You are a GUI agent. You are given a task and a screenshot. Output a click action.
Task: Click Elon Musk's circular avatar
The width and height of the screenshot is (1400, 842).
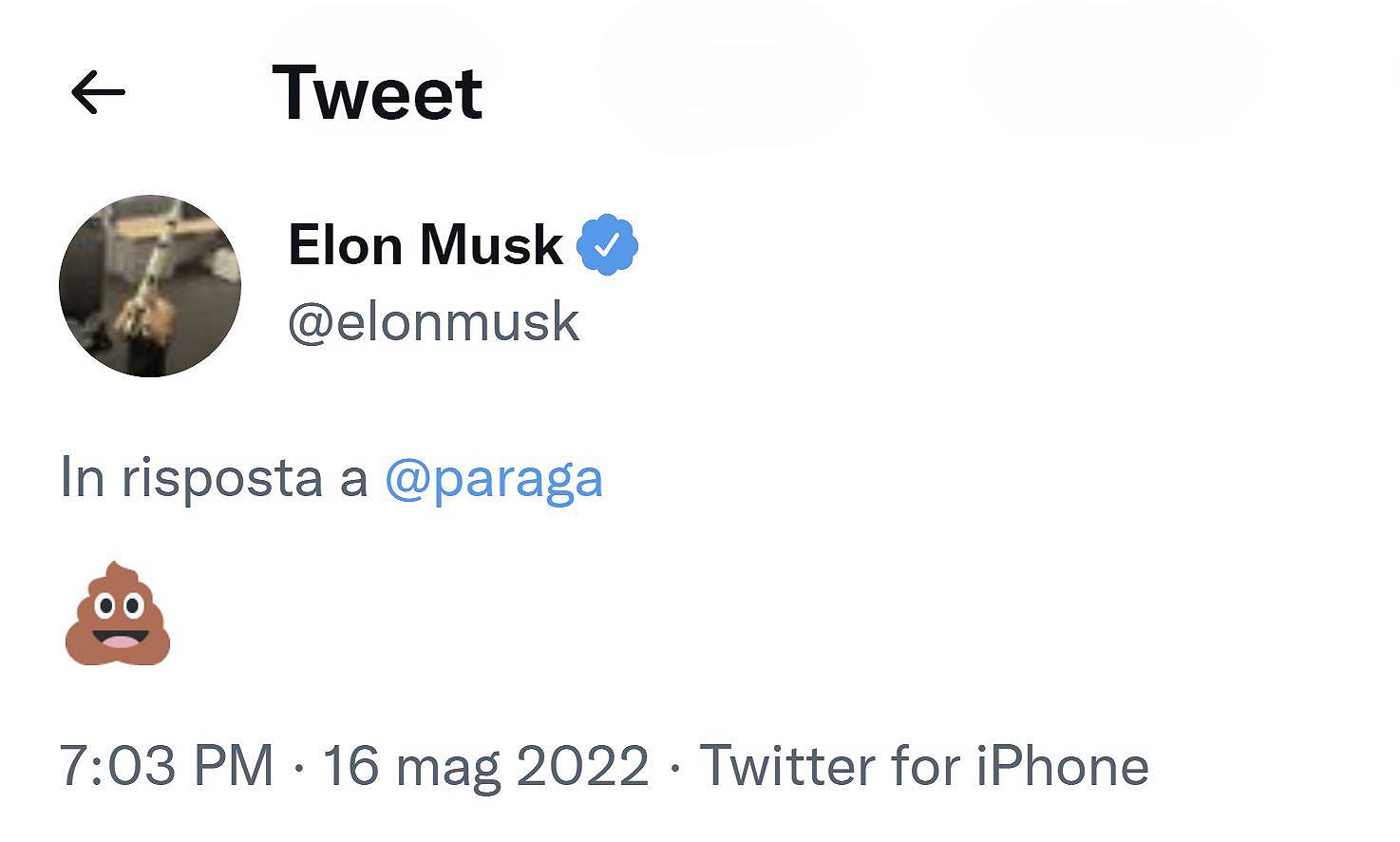click(x=149, y=285)
